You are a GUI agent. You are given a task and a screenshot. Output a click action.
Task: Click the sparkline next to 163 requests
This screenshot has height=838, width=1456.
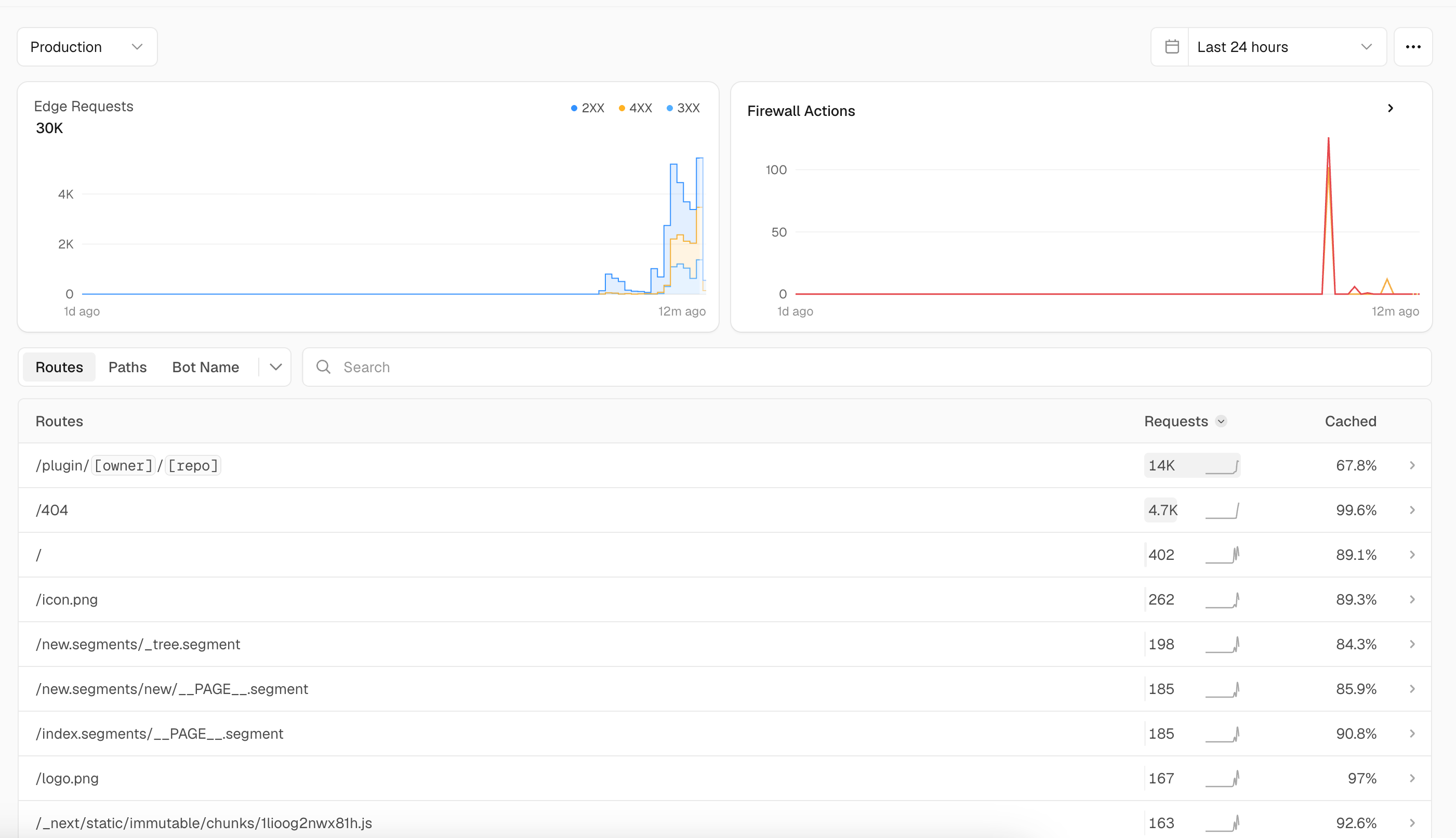point(1222,823)
